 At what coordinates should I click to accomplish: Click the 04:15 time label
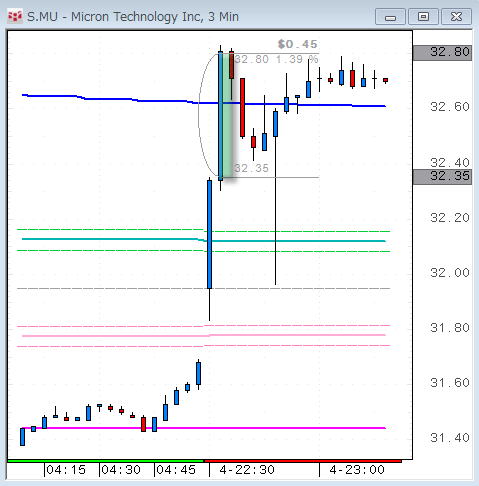[x=66, y=470]
